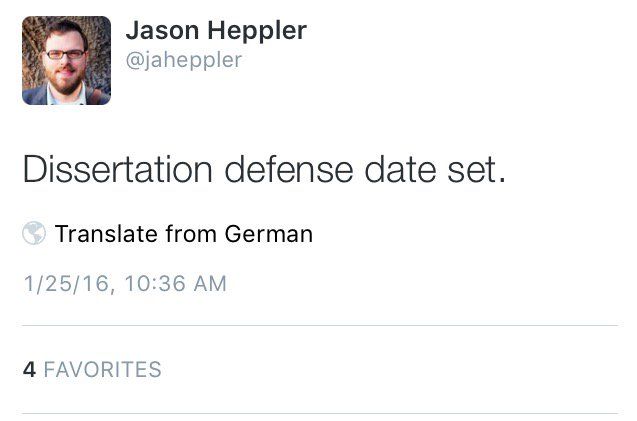Viewport: 637px width, 421px height.
Task: Click the date 1/25/16 in the timestamp
Action: [x=64, y=284]
